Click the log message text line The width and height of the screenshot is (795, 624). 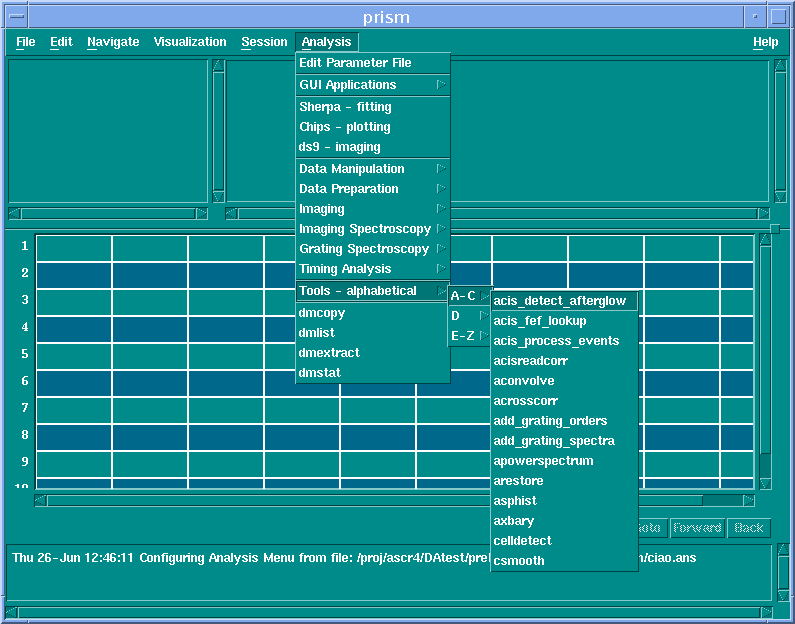354,558
